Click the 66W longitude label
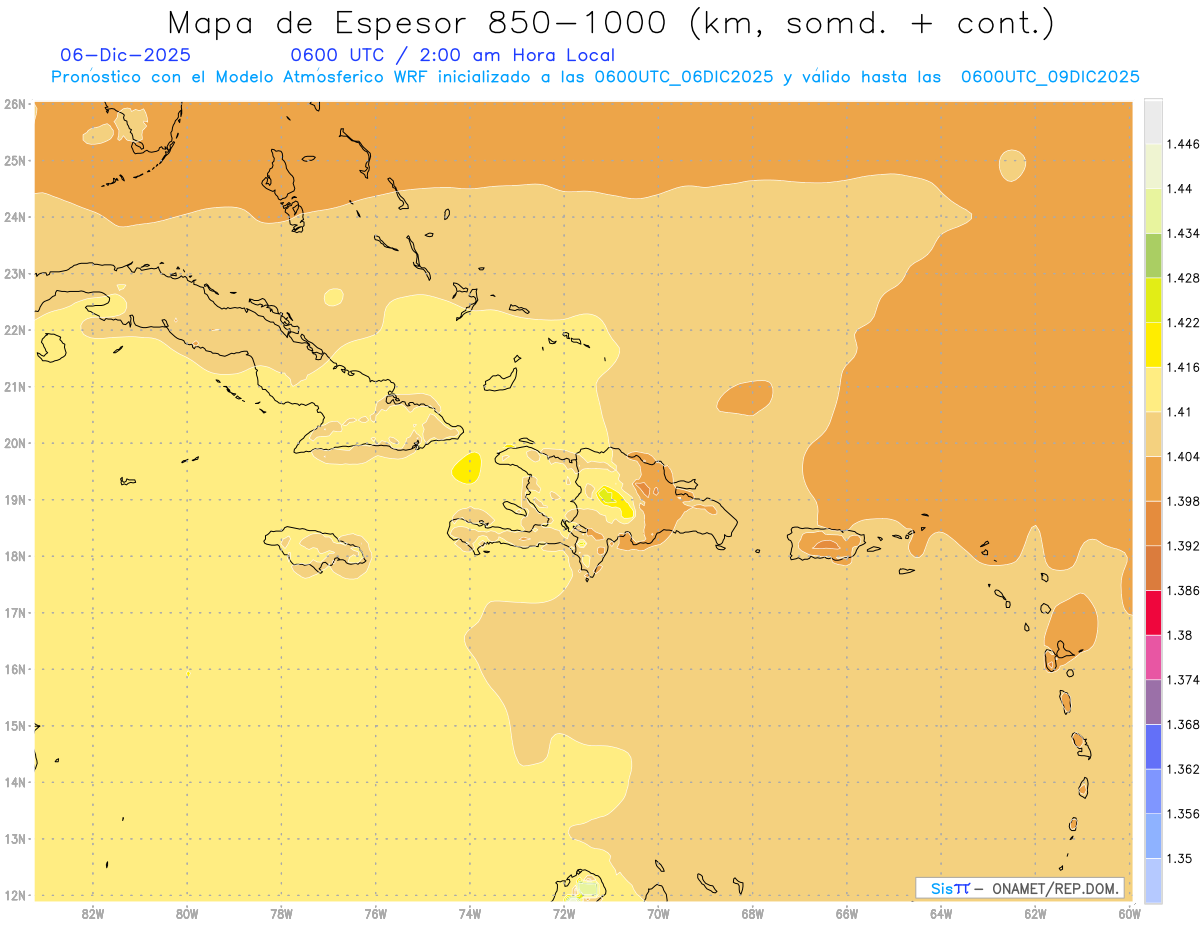This screenshot has width=1200, height=927. 847,914
